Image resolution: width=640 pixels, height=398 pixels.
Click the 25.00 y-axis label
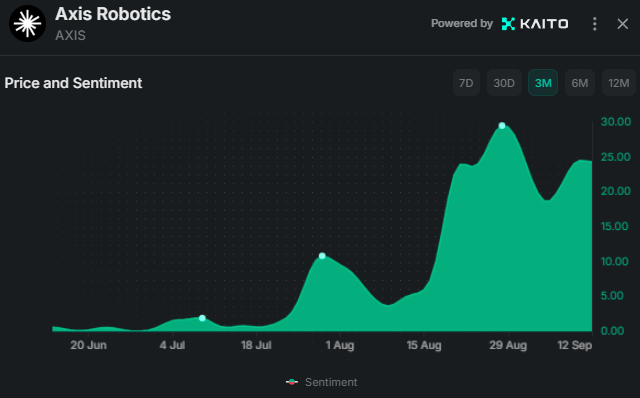tap(616, 157)
